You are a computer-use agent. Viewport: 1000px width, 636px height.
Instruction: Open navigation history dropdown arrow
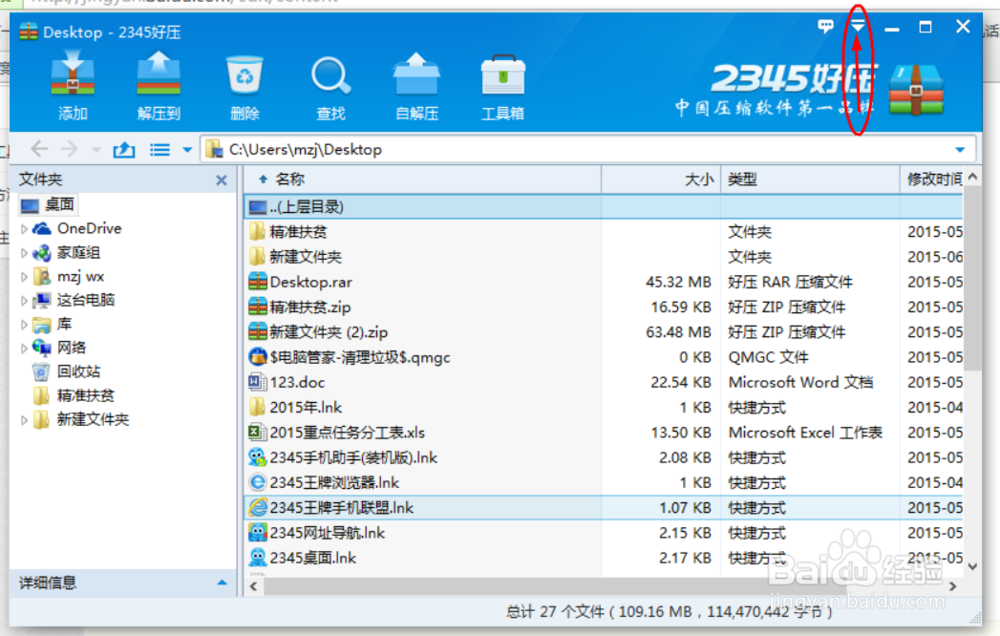[96, 150]
